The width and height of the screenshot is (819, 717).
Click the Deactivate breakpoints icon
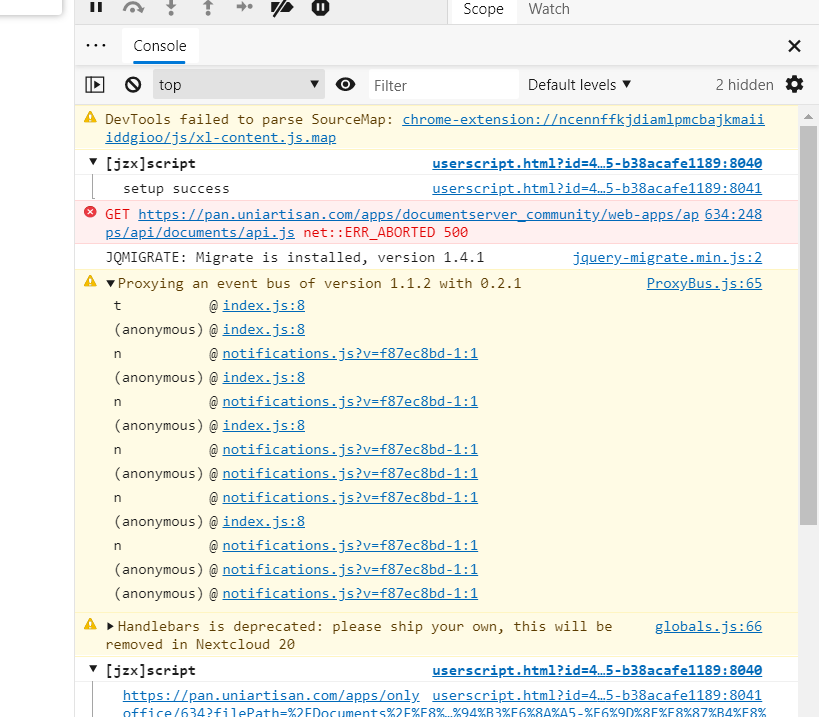point(281,8)
